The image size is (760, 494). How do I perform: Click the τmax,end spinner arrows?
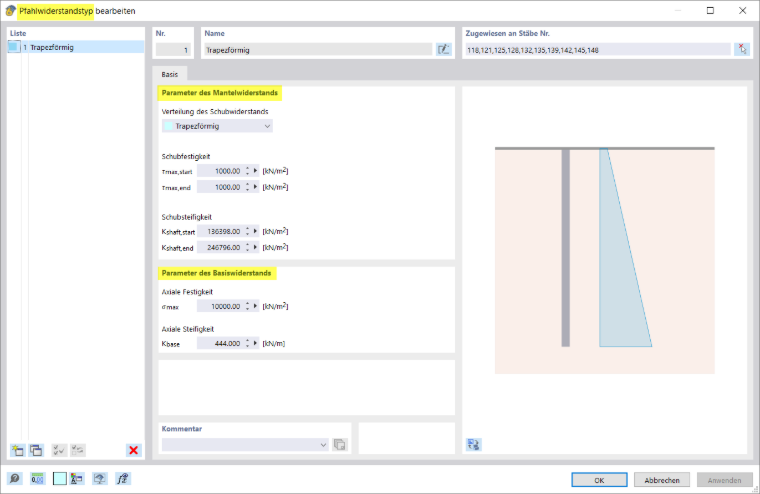tap(247, 187)
